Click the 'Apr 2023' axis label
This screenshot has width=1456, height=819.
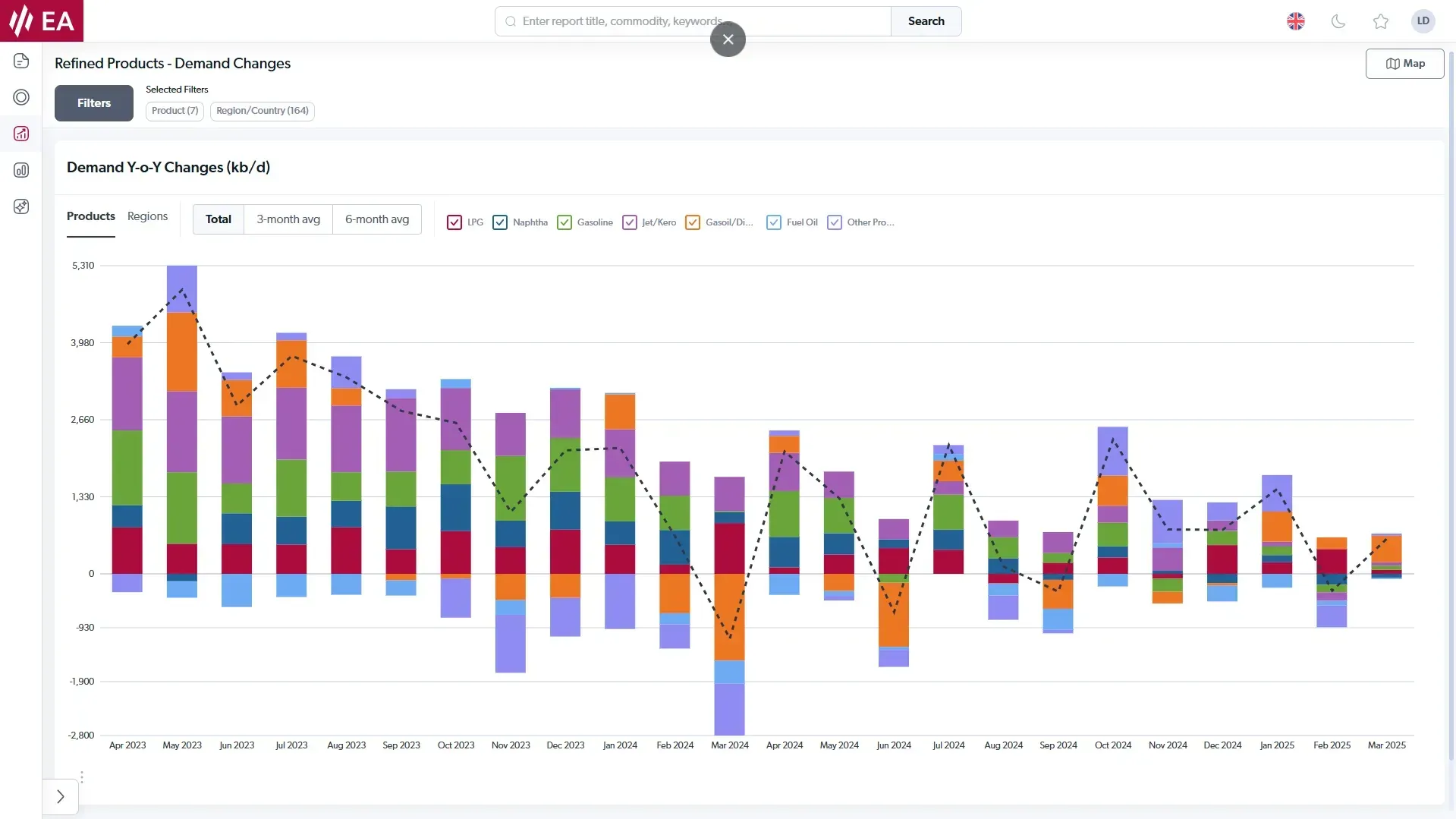(x=127, y=745)
